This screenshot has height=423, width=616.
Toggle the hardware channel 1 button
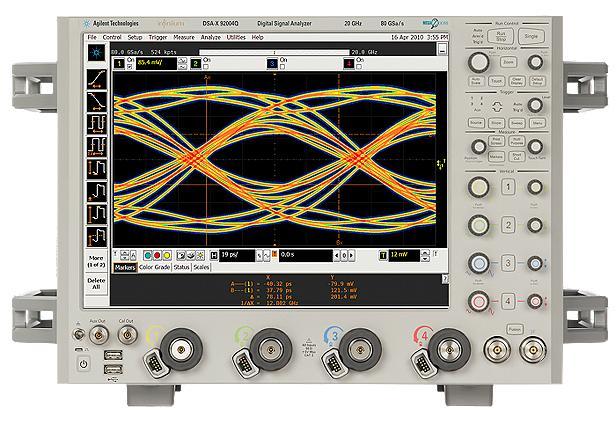[x=508, y=187]
